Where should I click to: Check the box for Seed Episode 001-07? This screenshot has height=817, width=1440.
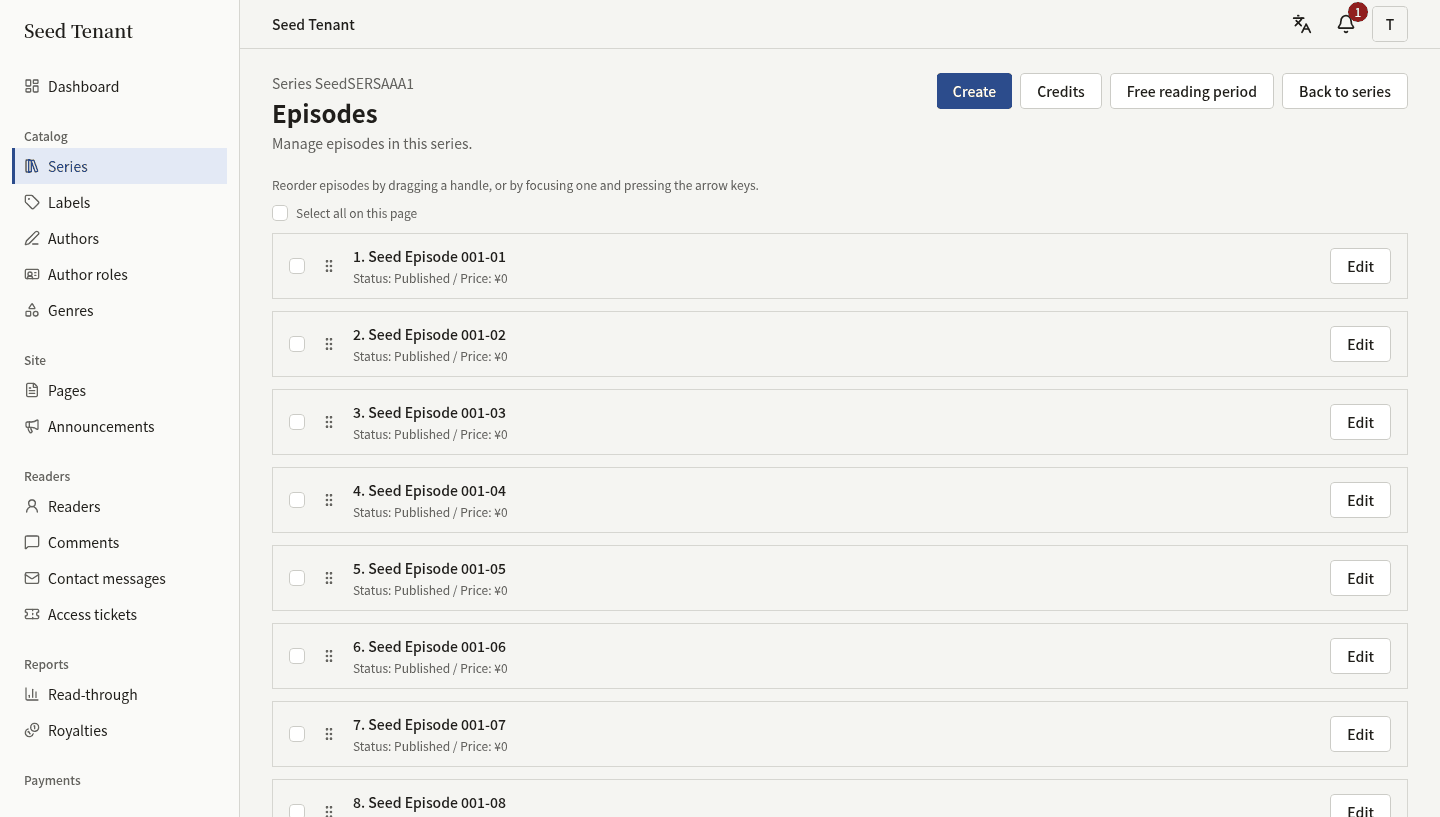[297, 734]
